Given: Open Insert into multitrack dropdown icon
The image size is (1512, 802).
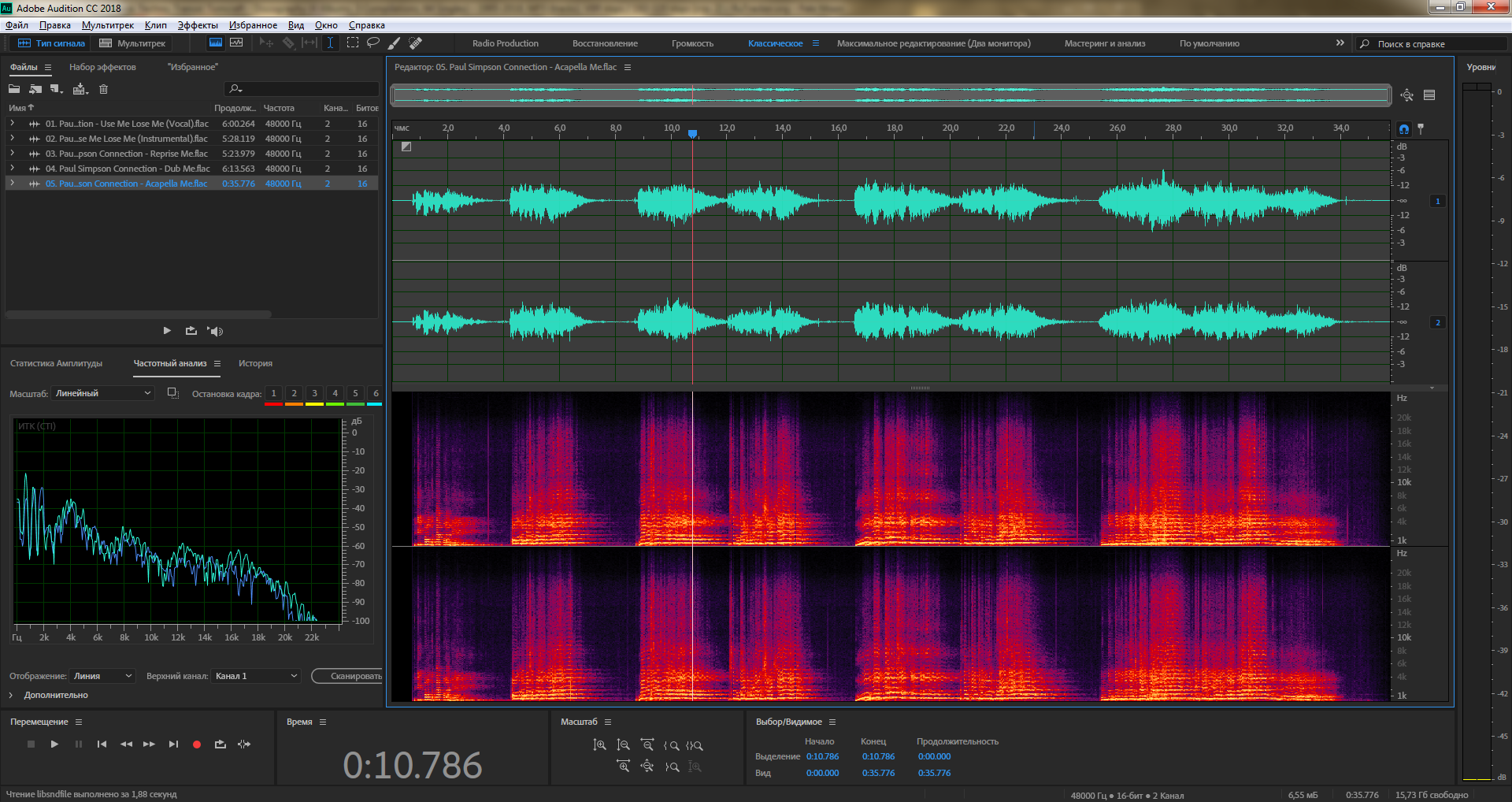Looking at the screenshot, I should [80, 89].
